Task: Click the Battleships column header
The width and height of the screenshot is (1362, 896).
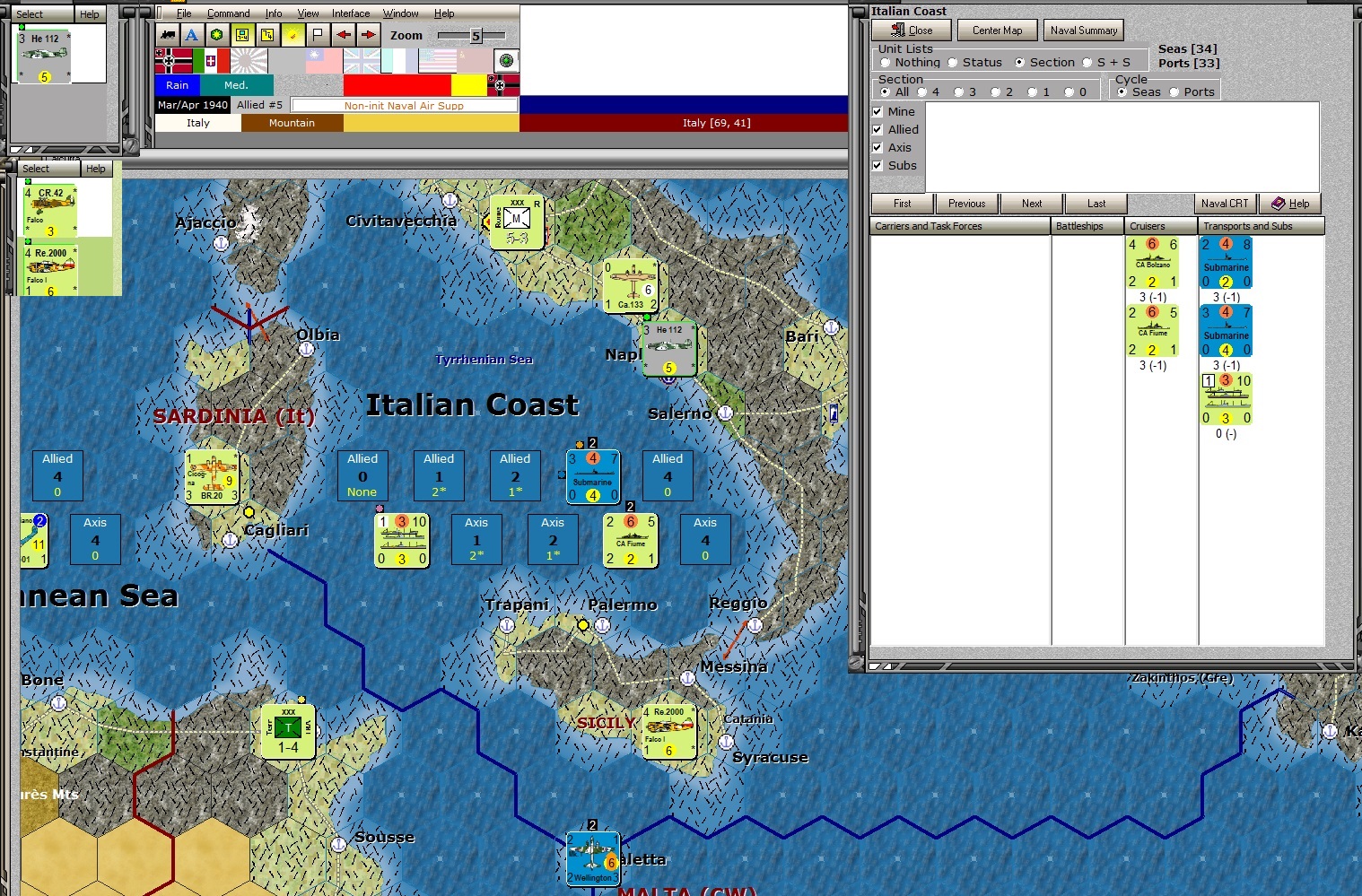Action: pyautogui.click(x=1087, y=226)
